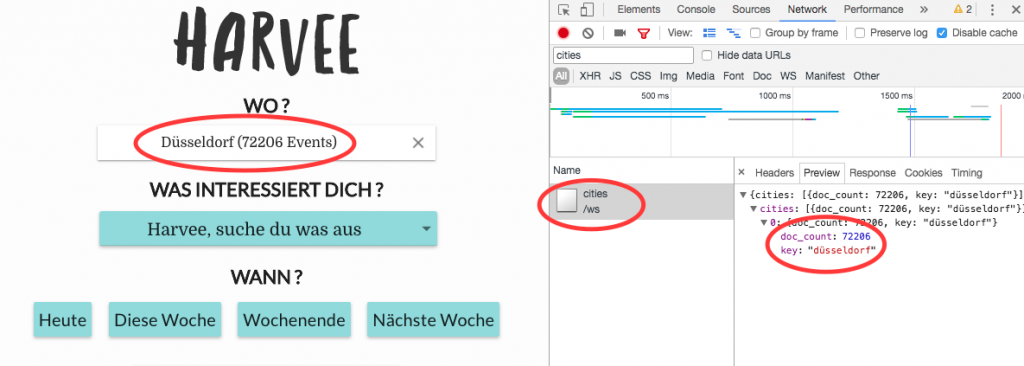Check Hide data URLs
The width and height of the screenshot is (1024, 366).
[707, 55]
